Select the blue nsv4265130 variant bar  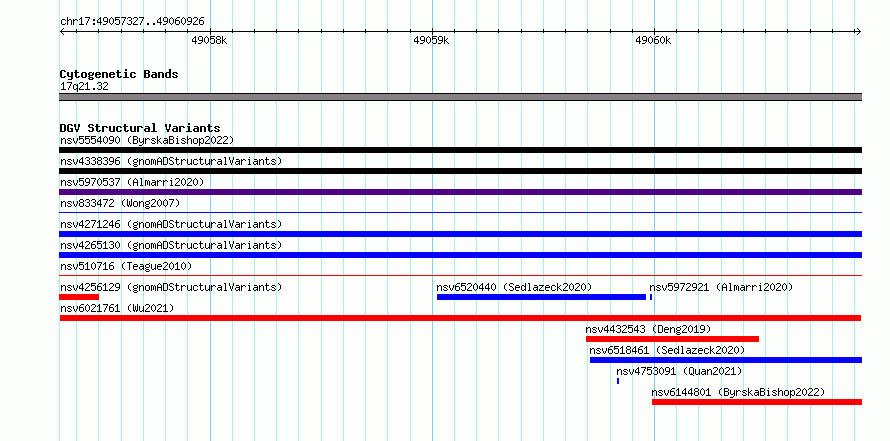point(460,255)
